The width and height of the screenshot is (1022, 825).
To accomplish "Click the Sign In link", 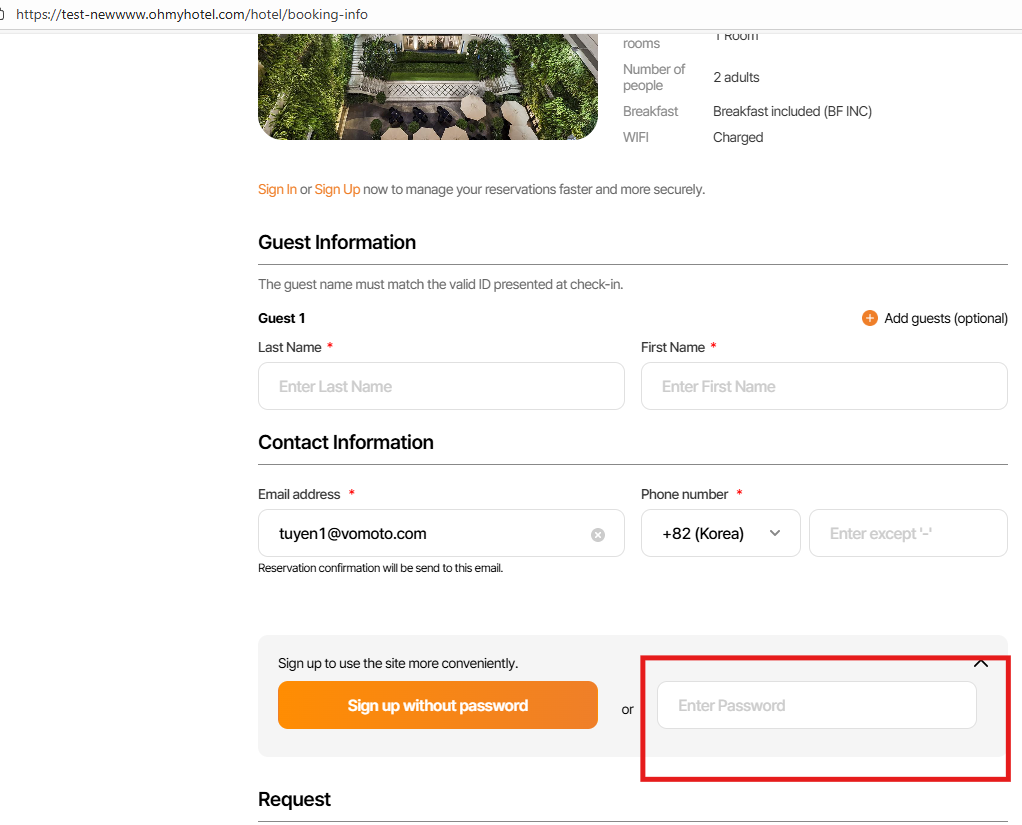I will pyautogui.click(x=277, y=189).
